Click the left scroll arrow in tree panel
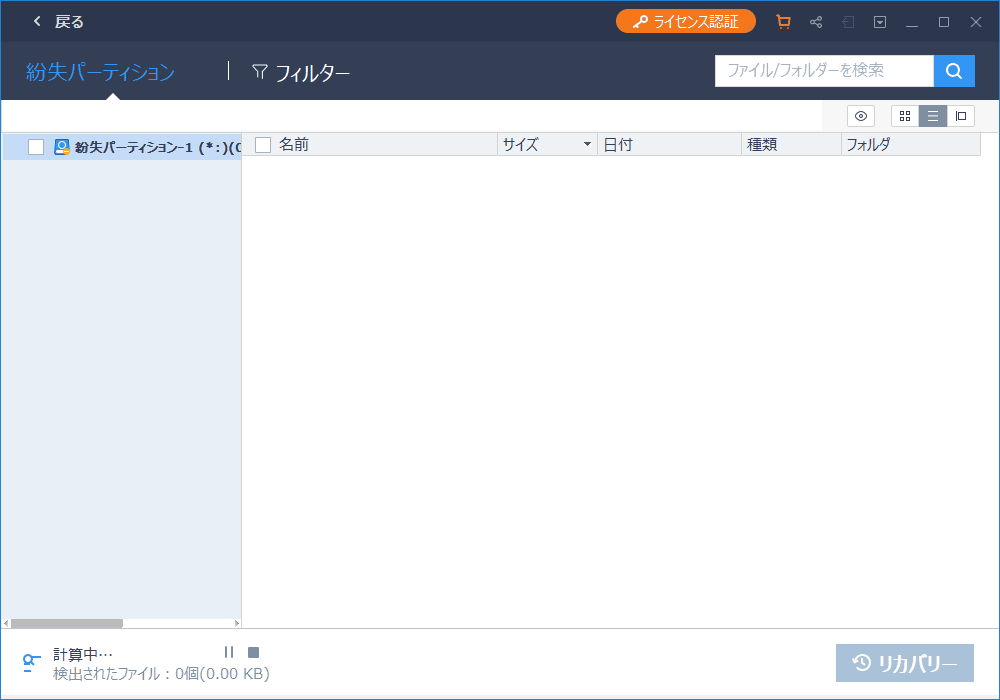The height and width of the screenshot is (700, 1000). (6, 623)
